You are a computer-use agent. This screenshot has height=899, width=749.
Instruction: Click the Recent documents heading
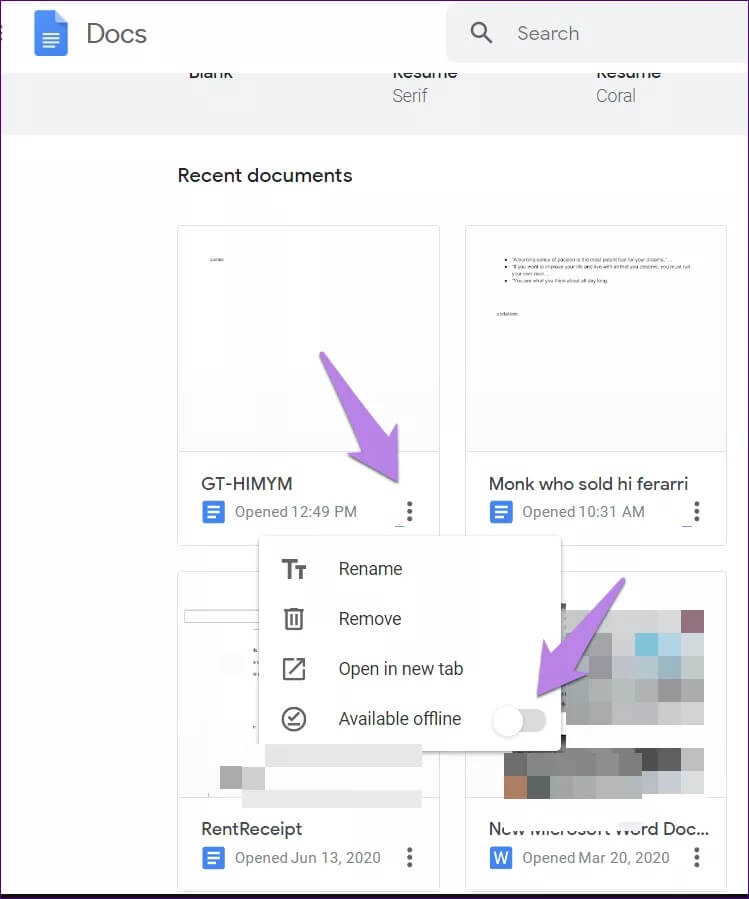[265, 175]
